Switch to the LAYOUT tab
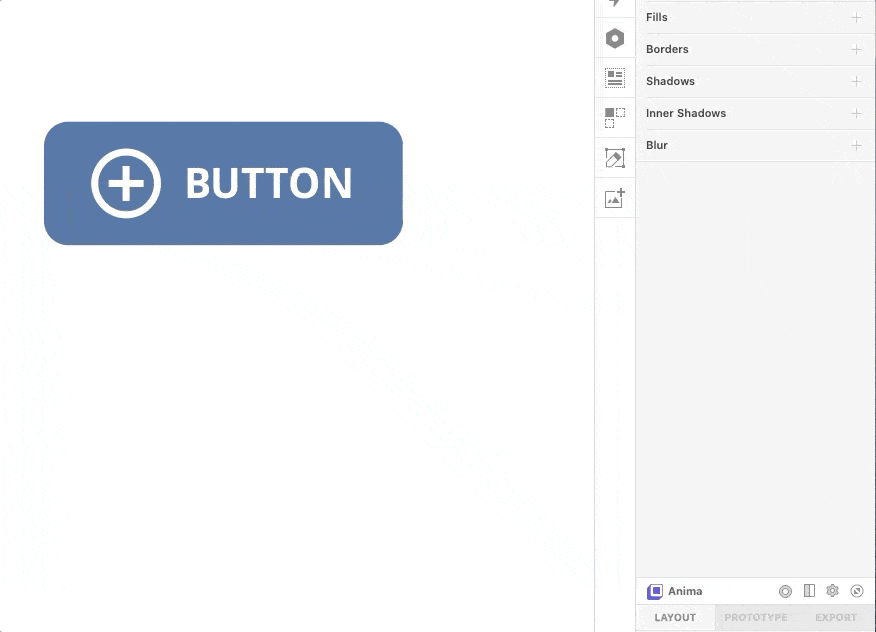This screenshot has height=632, width=876. (x=675, y=617)
